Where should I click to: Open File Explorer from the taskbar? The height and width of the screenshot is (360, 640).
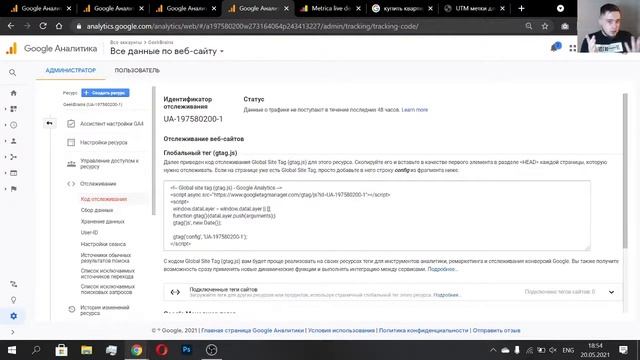[87, 350]
